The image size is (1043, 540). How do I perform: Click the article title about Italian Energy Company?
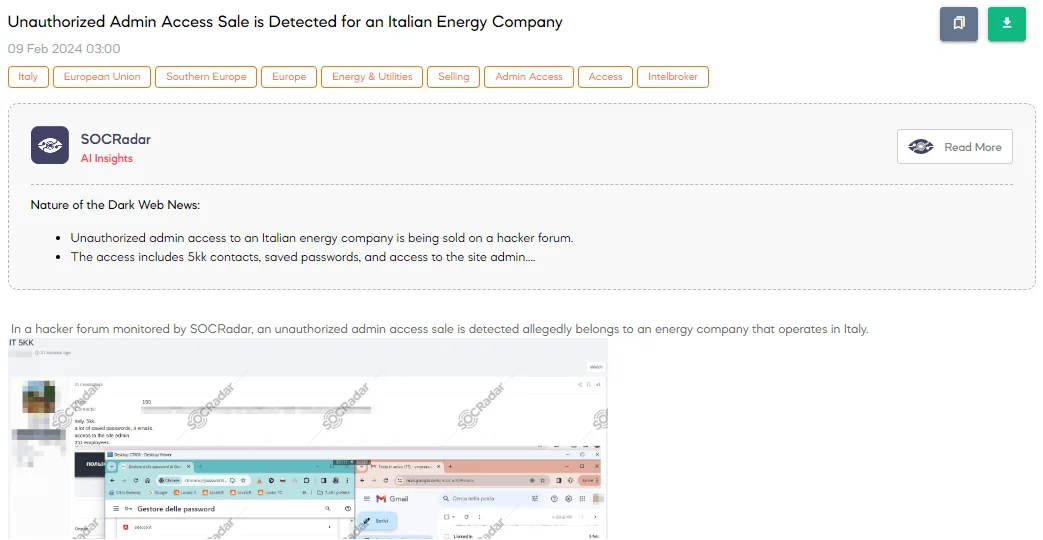point(285,22)
